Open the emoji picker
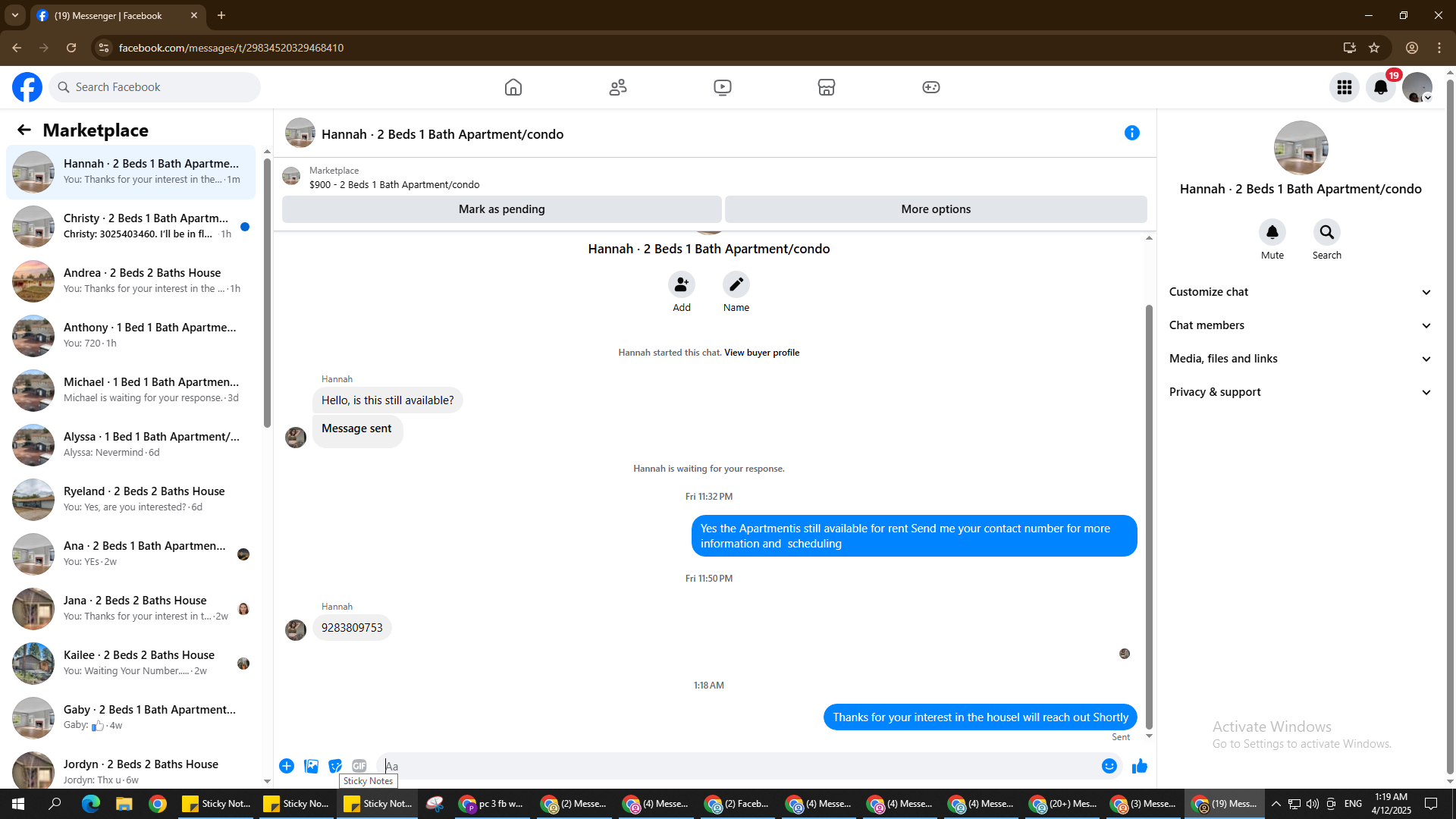Screen dimensions: 1456x819 [1109, 766]
